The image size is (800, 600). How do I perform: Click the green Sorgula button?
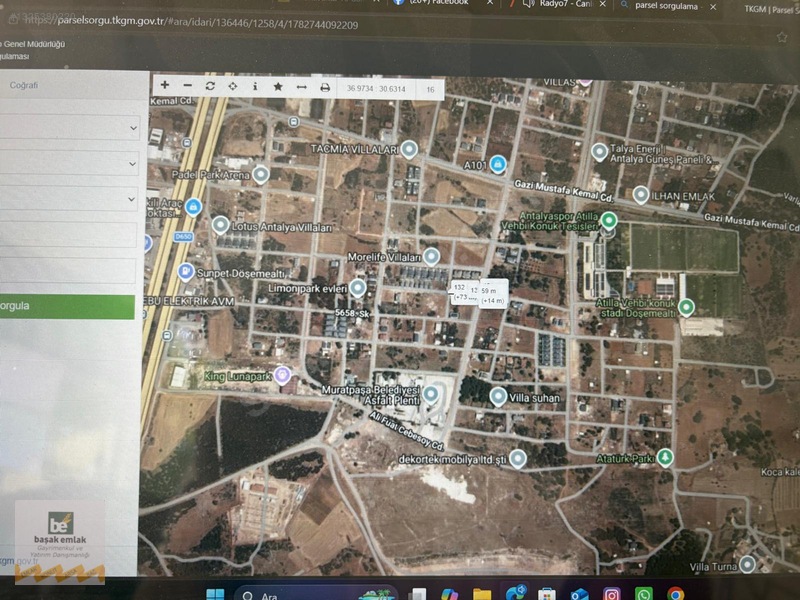pyautogui.click(x=67, y=307)
